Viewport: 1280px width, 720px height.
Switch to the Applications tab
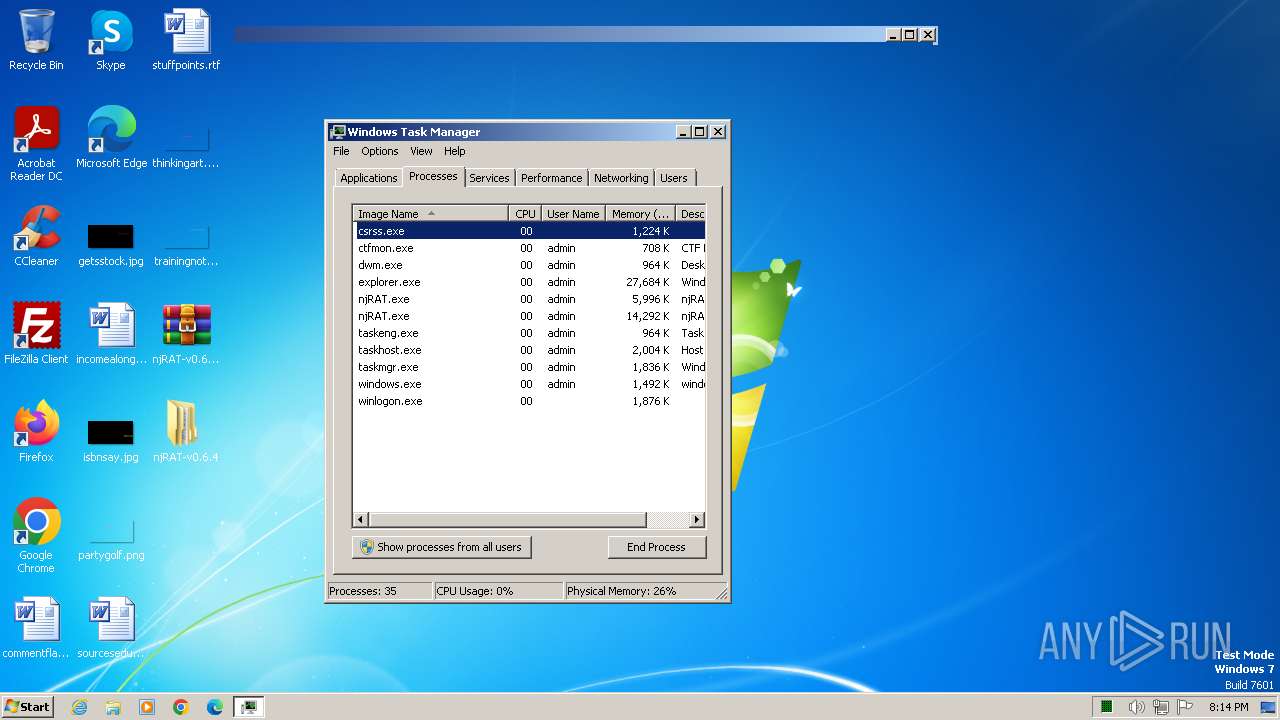(369, 178)
